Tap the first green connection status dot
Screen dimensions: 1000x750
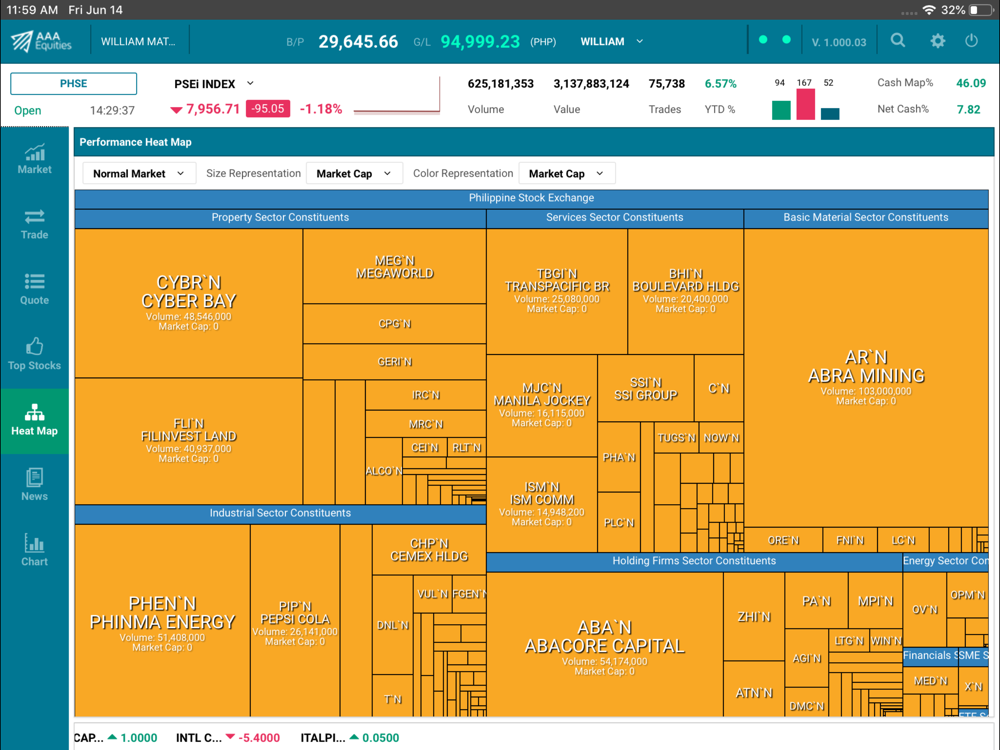pos(763,40)
